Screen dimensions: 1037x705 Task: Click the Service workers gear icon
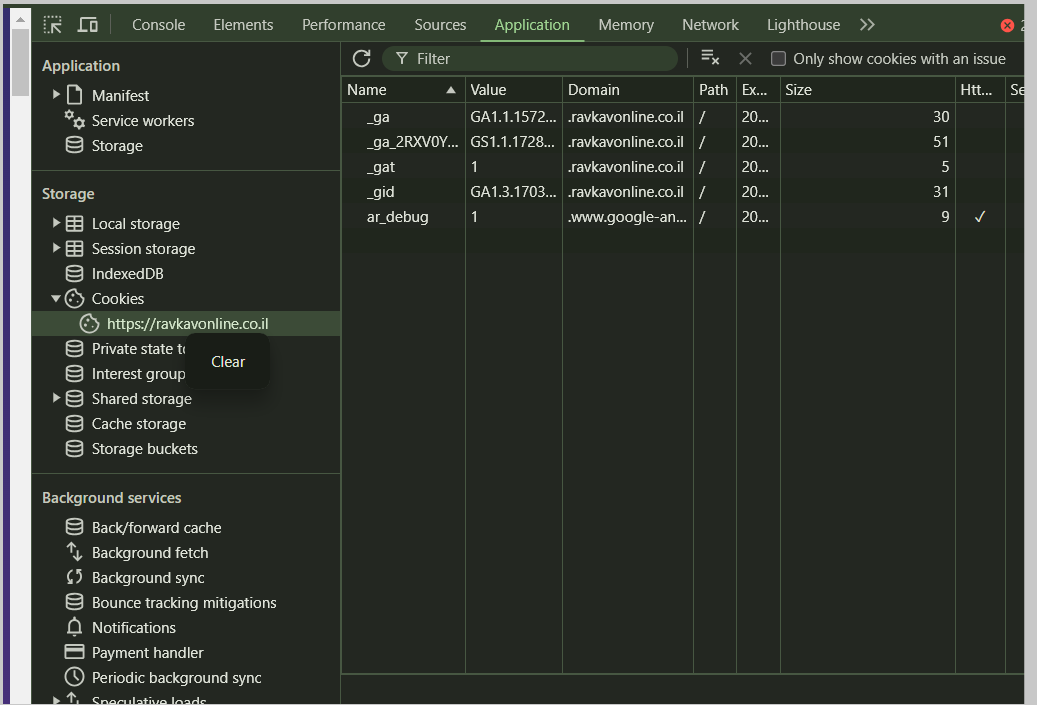click(75, 120)
